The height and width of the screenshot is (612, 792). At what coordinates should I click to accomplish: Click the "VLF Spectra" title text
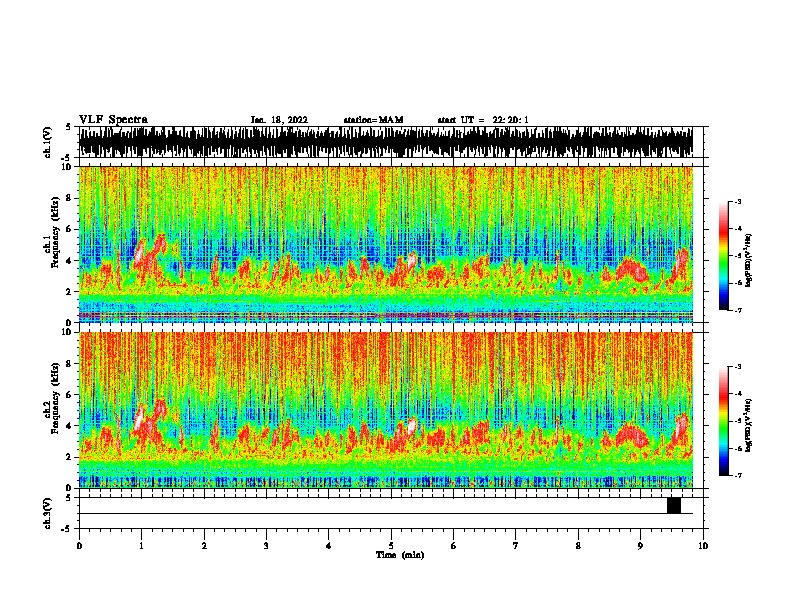click(x=113, y=120)
